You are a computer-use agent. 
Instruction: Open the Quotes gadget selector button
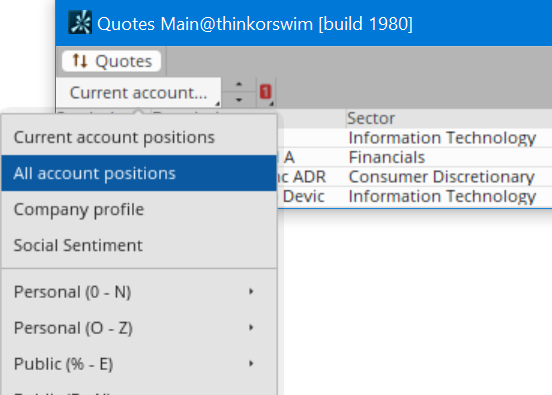pos(112,61)
